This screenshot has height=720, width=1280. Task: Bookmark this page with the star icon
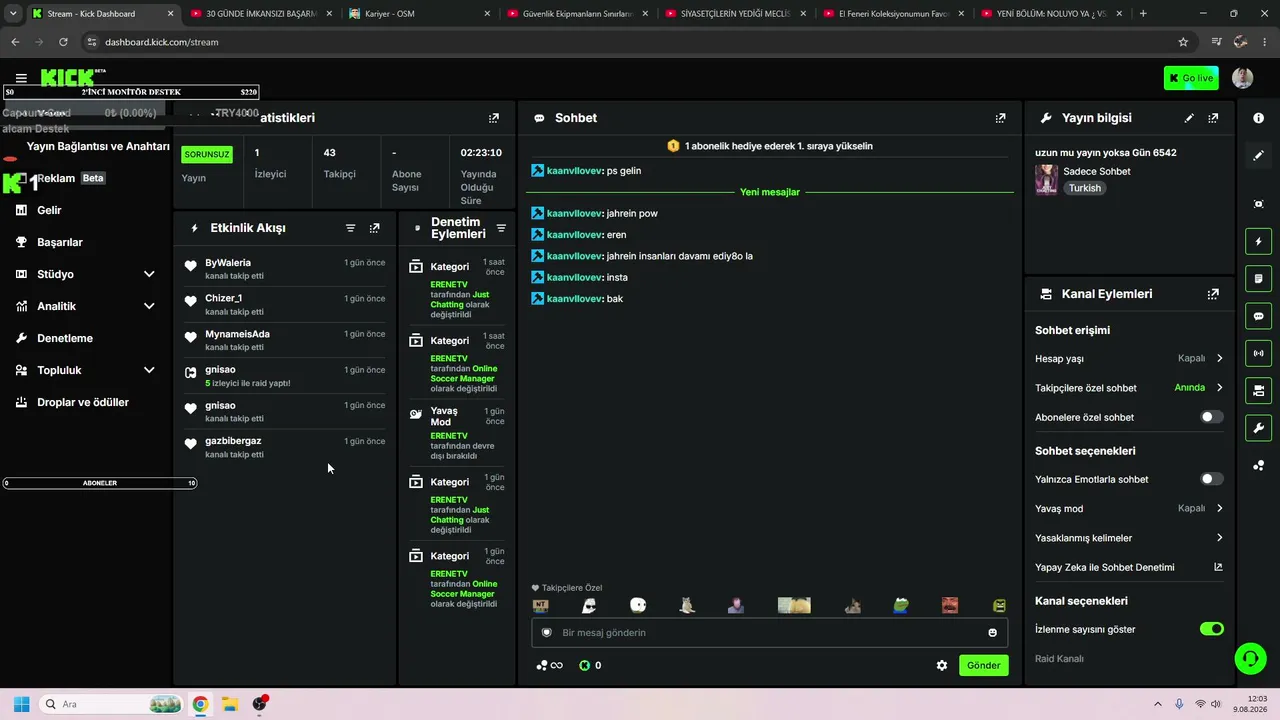(1183, 42)
